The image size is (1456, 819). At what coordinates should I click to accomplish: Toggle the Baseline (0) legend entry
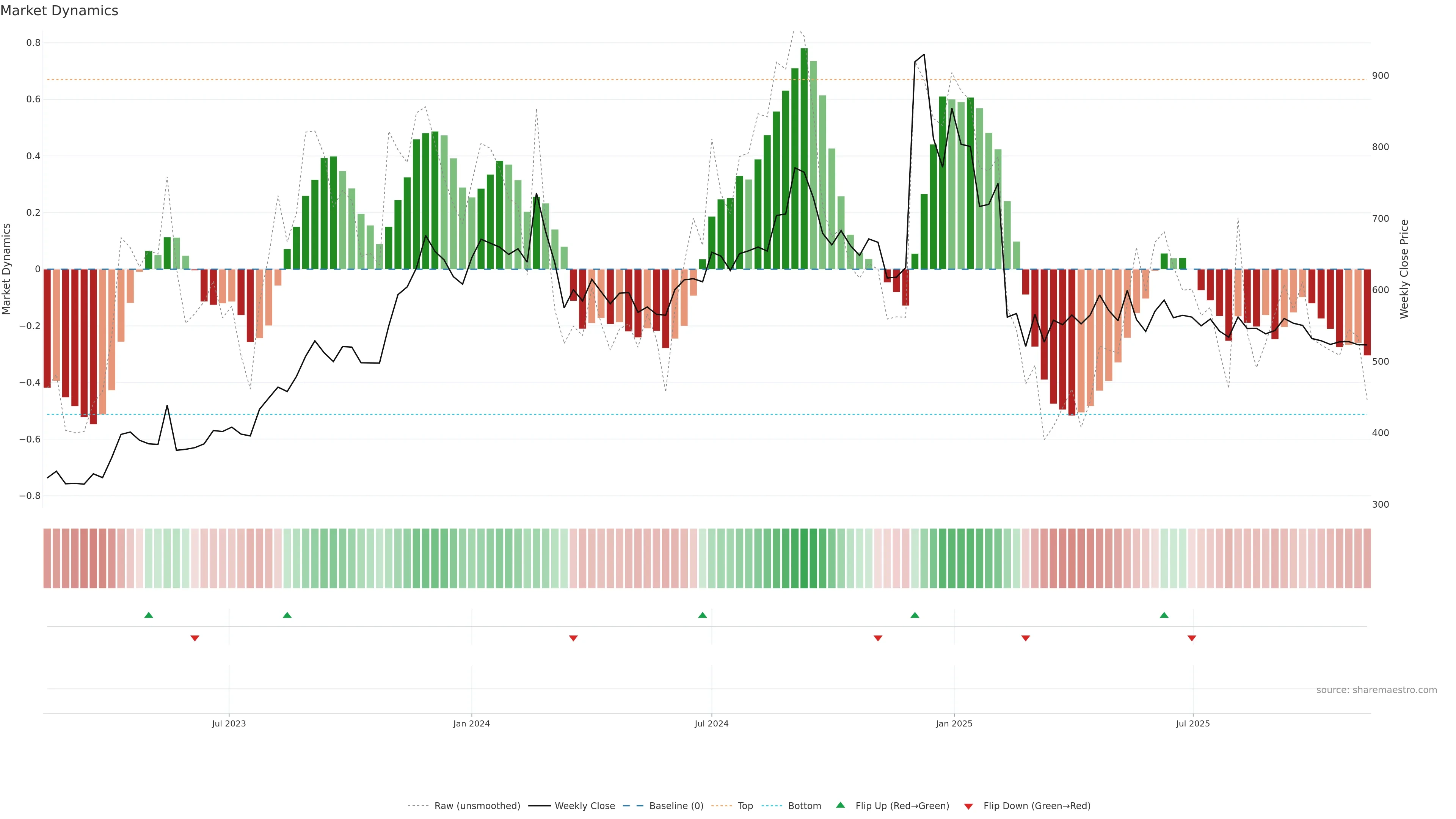[x=676, y=806]
